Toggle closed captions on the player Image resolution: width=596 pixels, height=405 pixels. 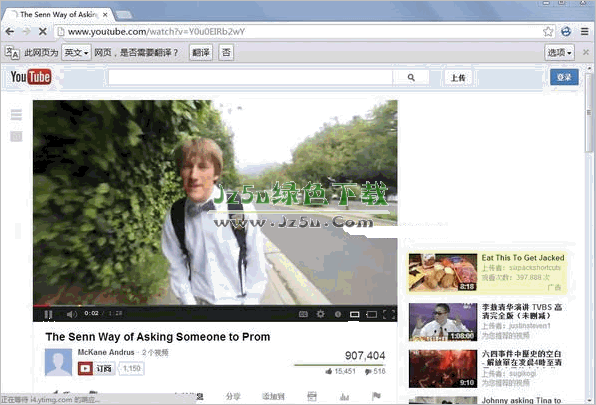303,314
